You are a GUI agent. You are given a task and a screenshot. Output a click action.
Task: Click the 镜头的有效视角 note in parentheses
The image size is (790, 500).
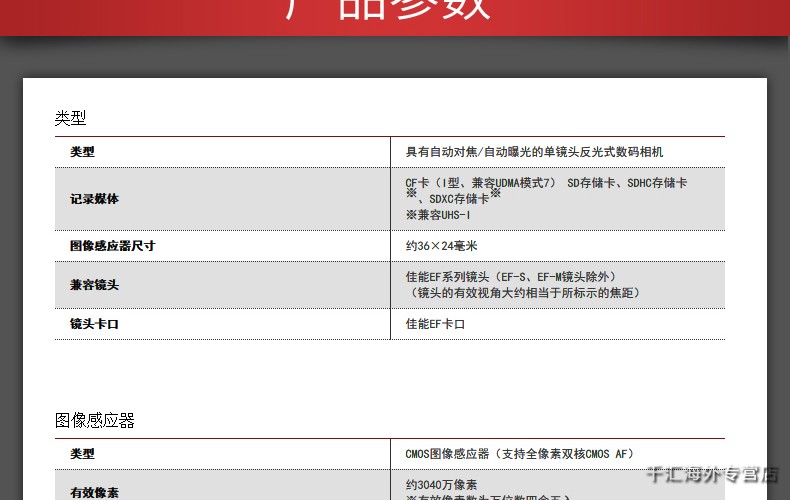tap(524, 293)
